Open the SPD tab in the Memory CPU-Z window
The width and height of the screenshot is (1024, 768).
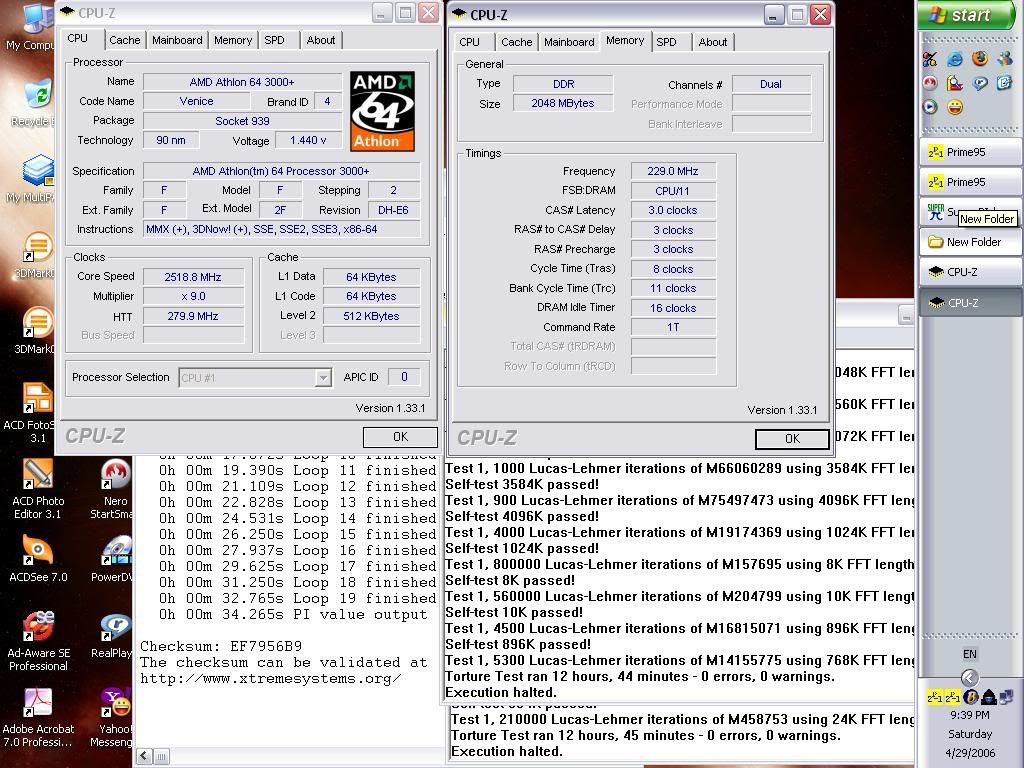[x=666, y=42]
